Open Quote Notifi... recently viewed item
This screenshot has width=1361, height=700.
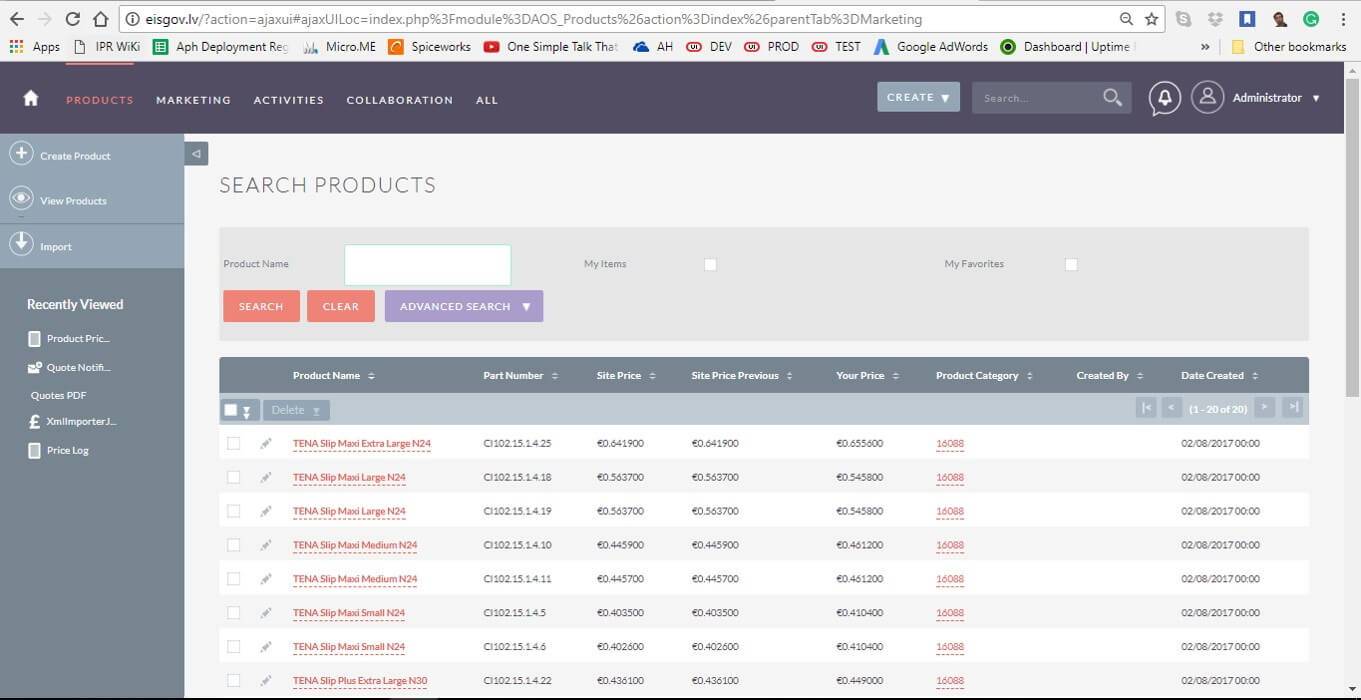[x=78, y=367]
